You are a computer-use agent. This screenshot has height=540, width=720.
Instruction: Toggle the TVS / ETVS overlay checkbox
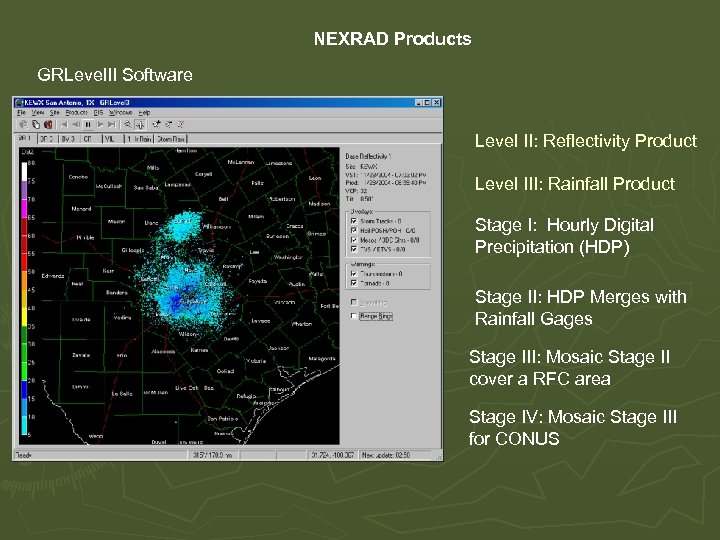point(354,249)
